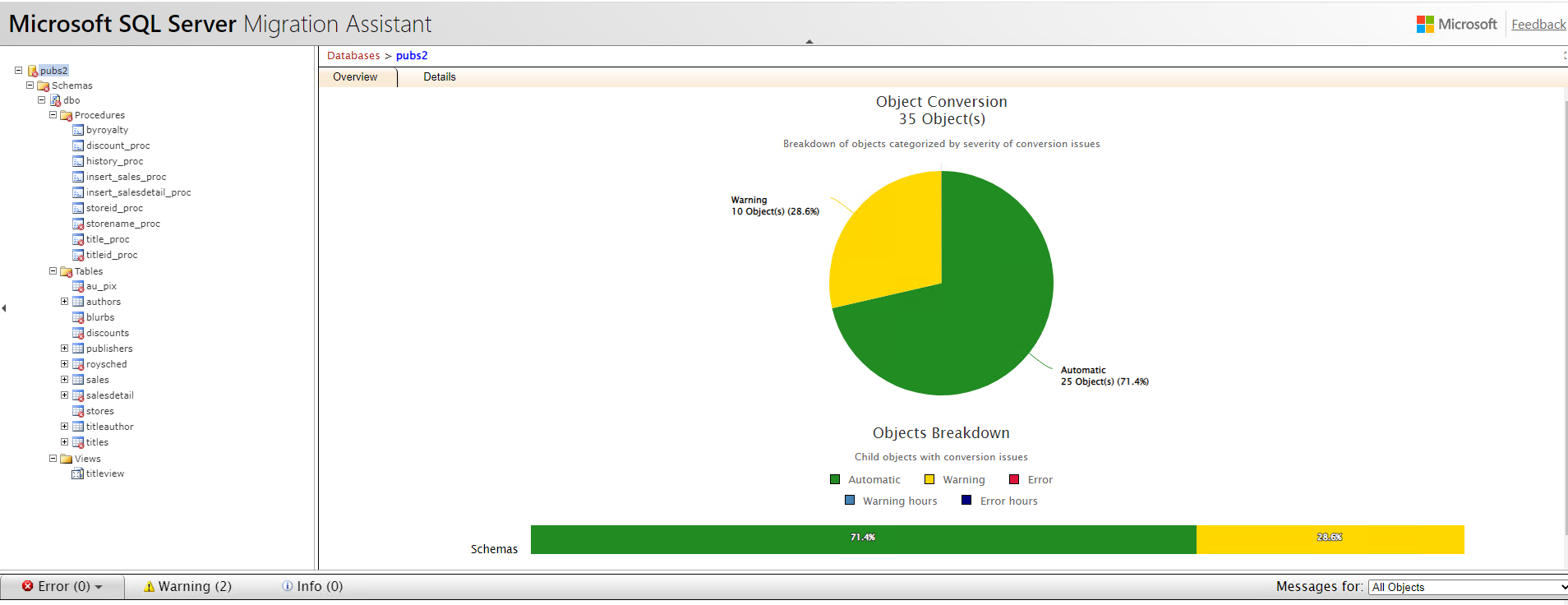Select the au_pix table icon
Screen dimensions: 1568x605
point(78,286)
